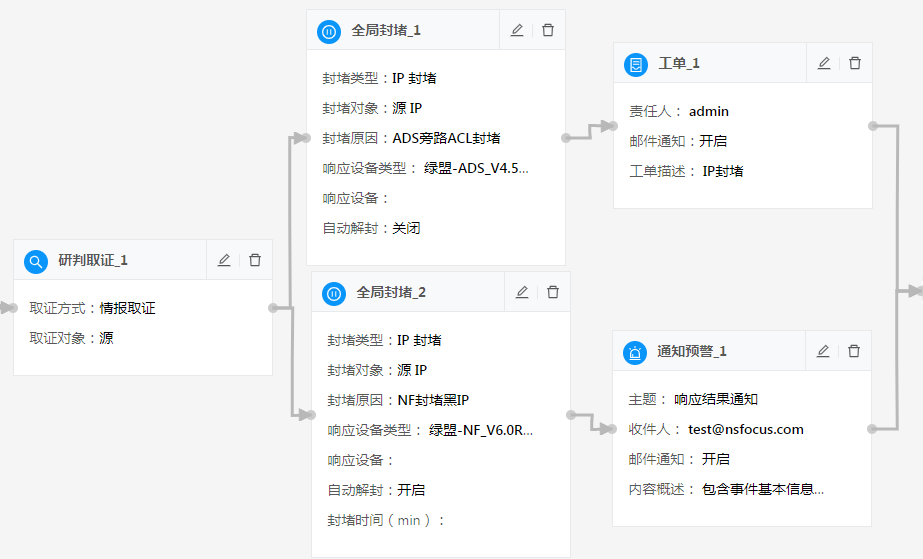This screenshot has height=559, width=923.
Task: Select the 工单_1 output connector dot
Action: click(x=873, y=126)
